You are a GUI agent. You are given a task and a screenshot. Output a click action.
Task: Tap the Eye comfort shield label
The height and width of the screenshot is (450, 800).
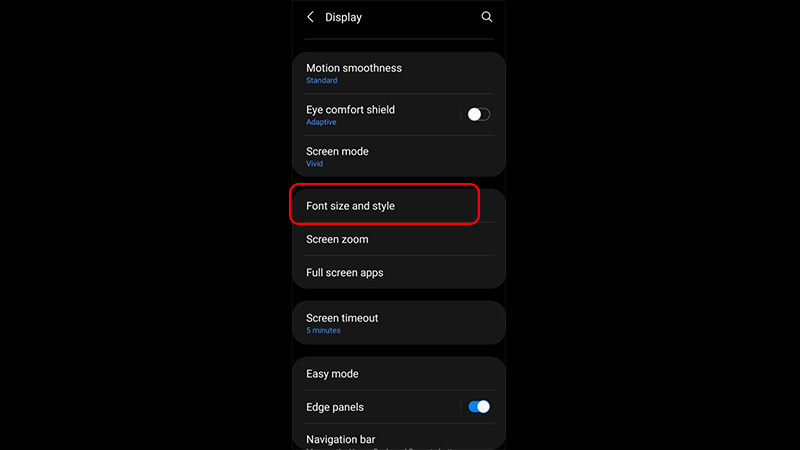point(350,110)
